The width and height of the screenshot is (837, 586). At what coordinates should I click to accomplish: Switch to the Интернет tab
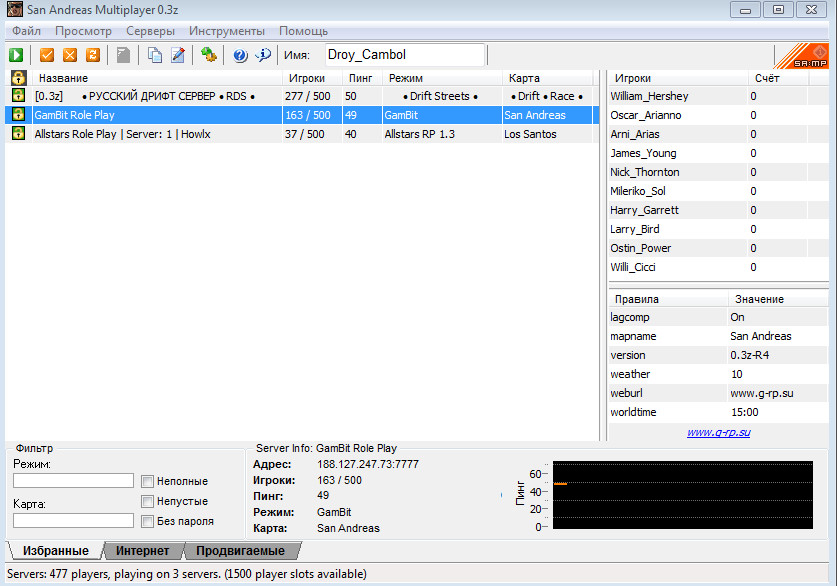(x=143, y=551)
